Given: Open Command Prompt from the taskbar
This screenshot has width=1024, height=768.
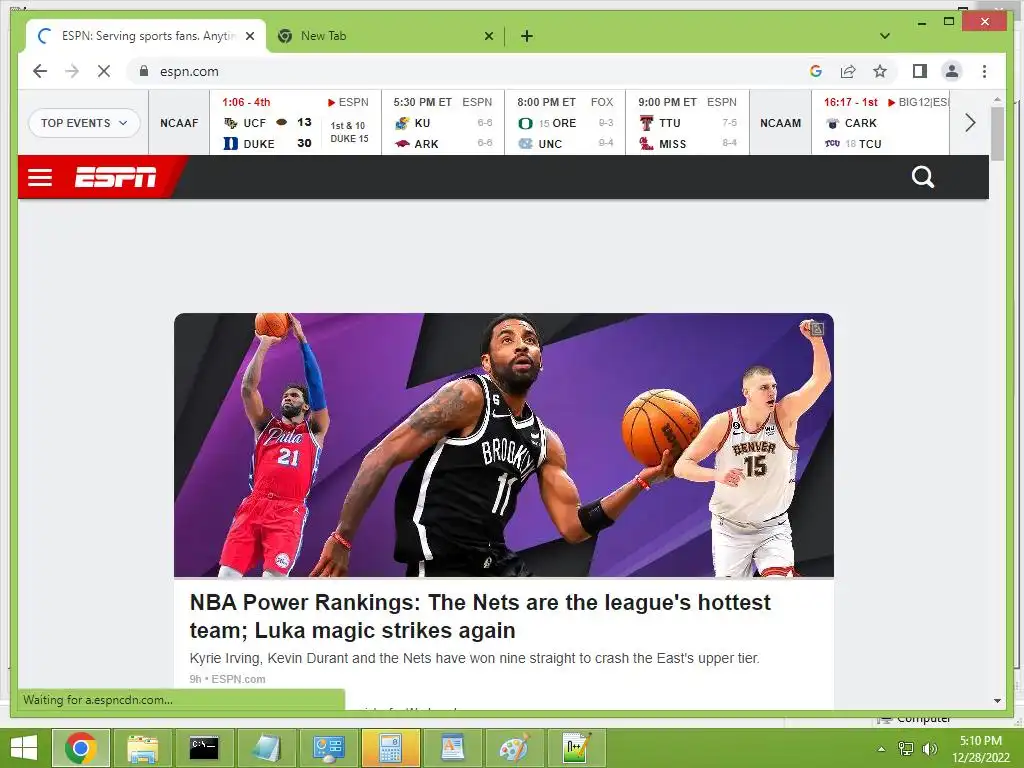Looking at the screenshot, I should (204, 748).
